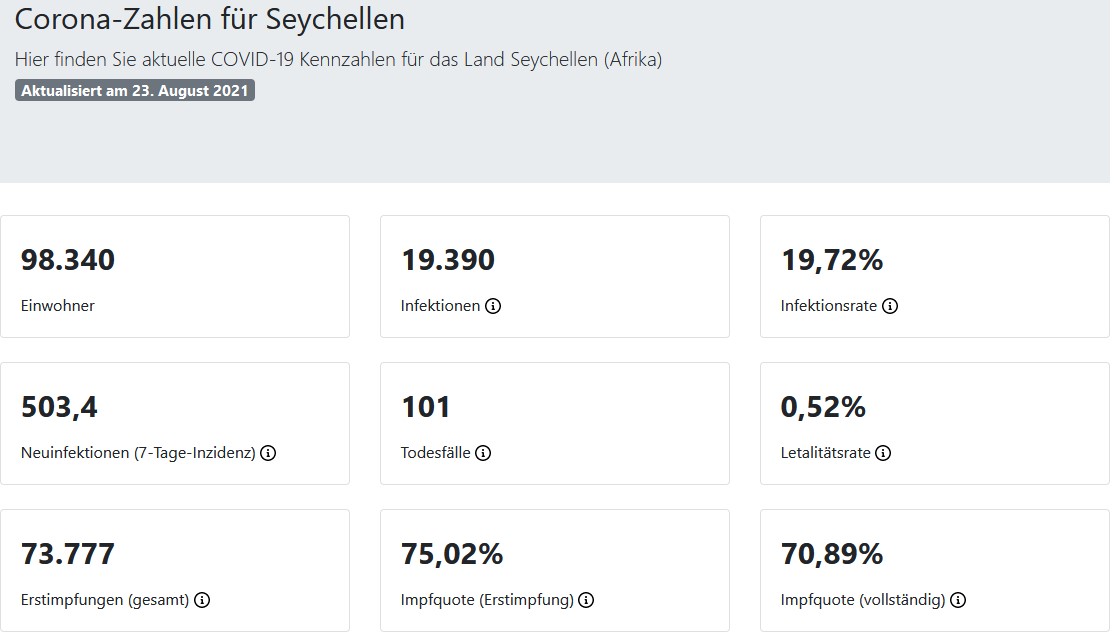Click the 101 deaths number

pyautogui.click(x=426, y=407)
